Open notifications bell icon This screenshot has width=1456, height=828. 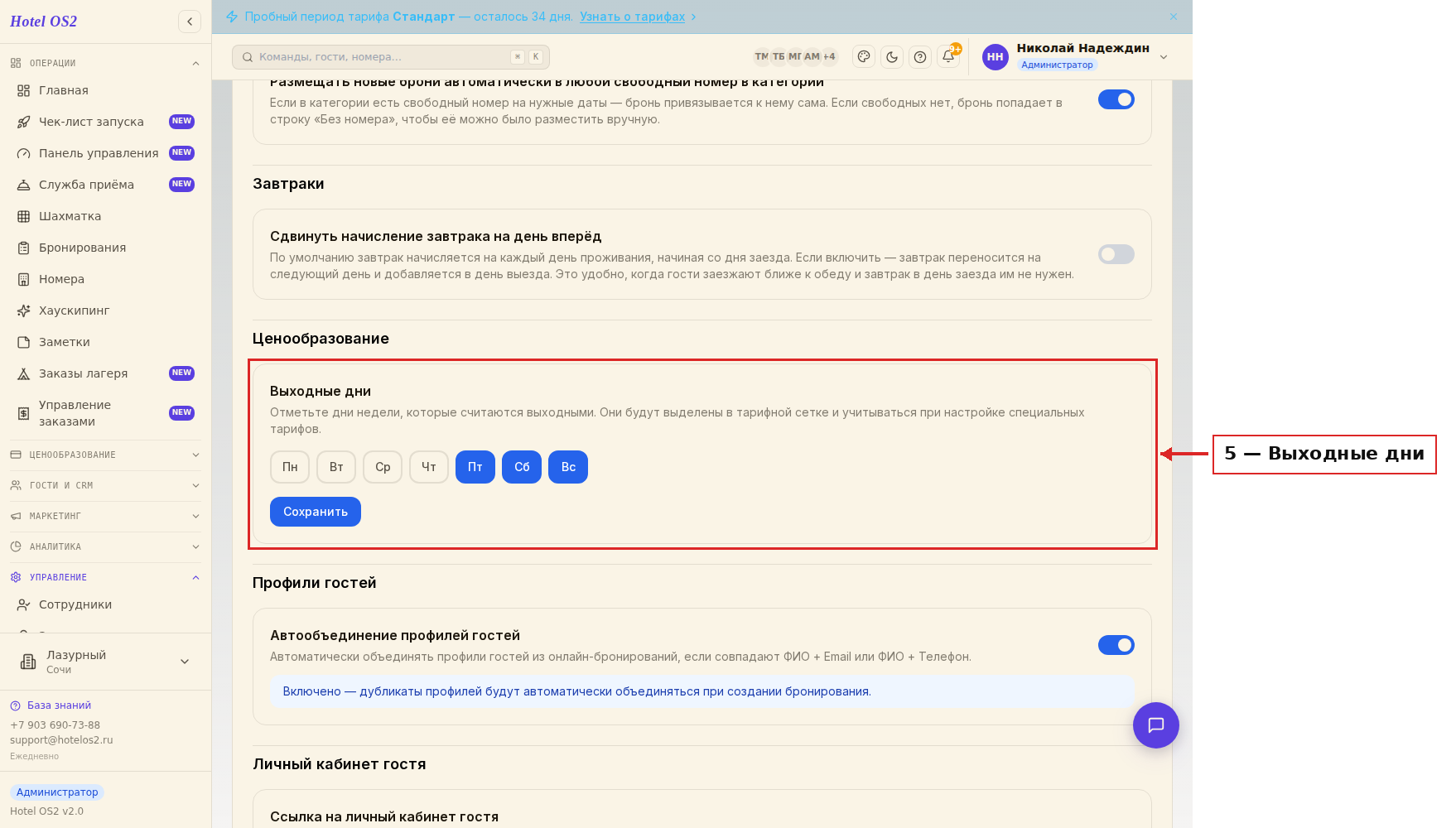tap(948, 57)
